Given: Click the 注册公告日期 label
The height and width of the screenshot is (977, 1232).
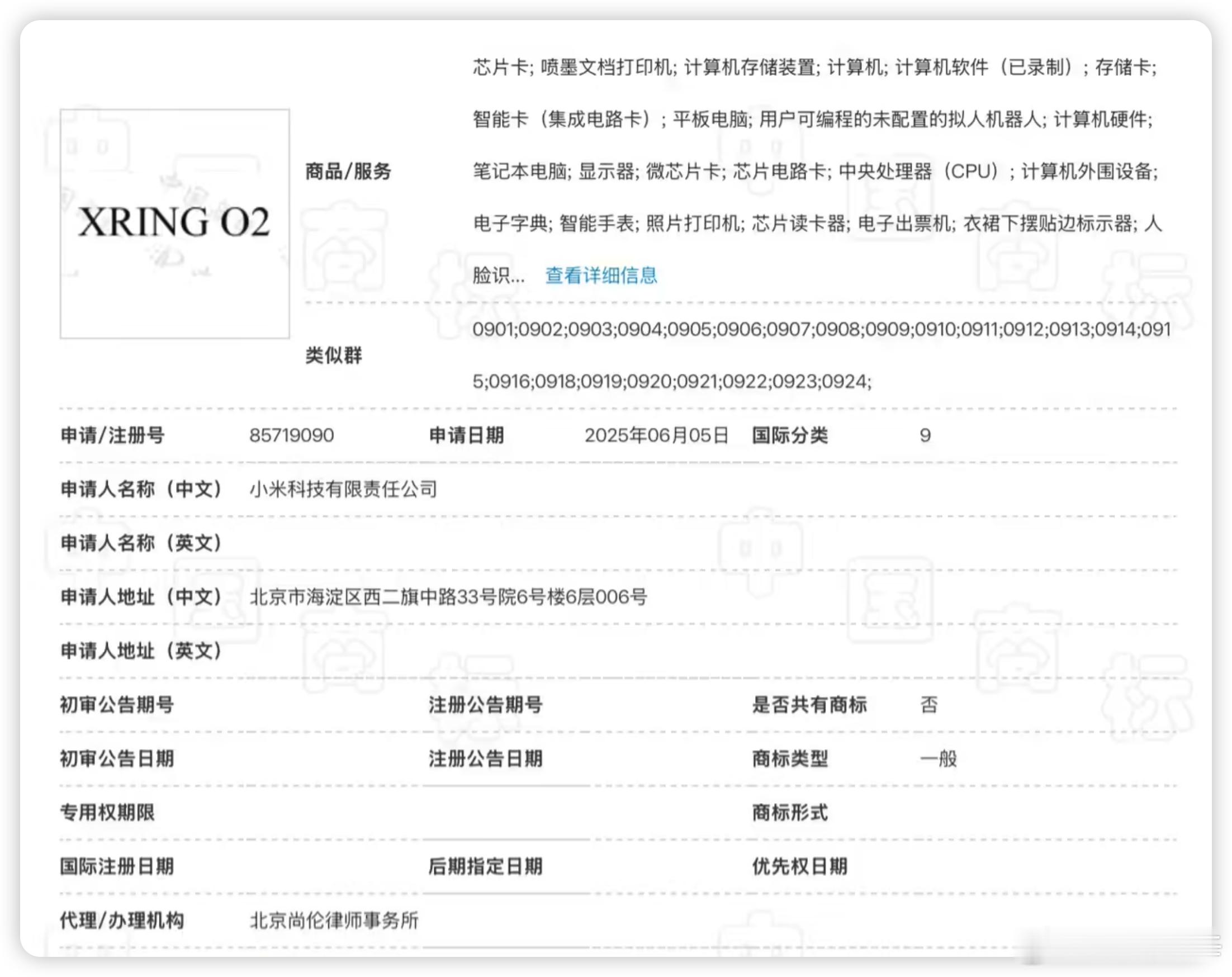Looking at the screenshot, I should pyautogui.click(x=486, y=759).
